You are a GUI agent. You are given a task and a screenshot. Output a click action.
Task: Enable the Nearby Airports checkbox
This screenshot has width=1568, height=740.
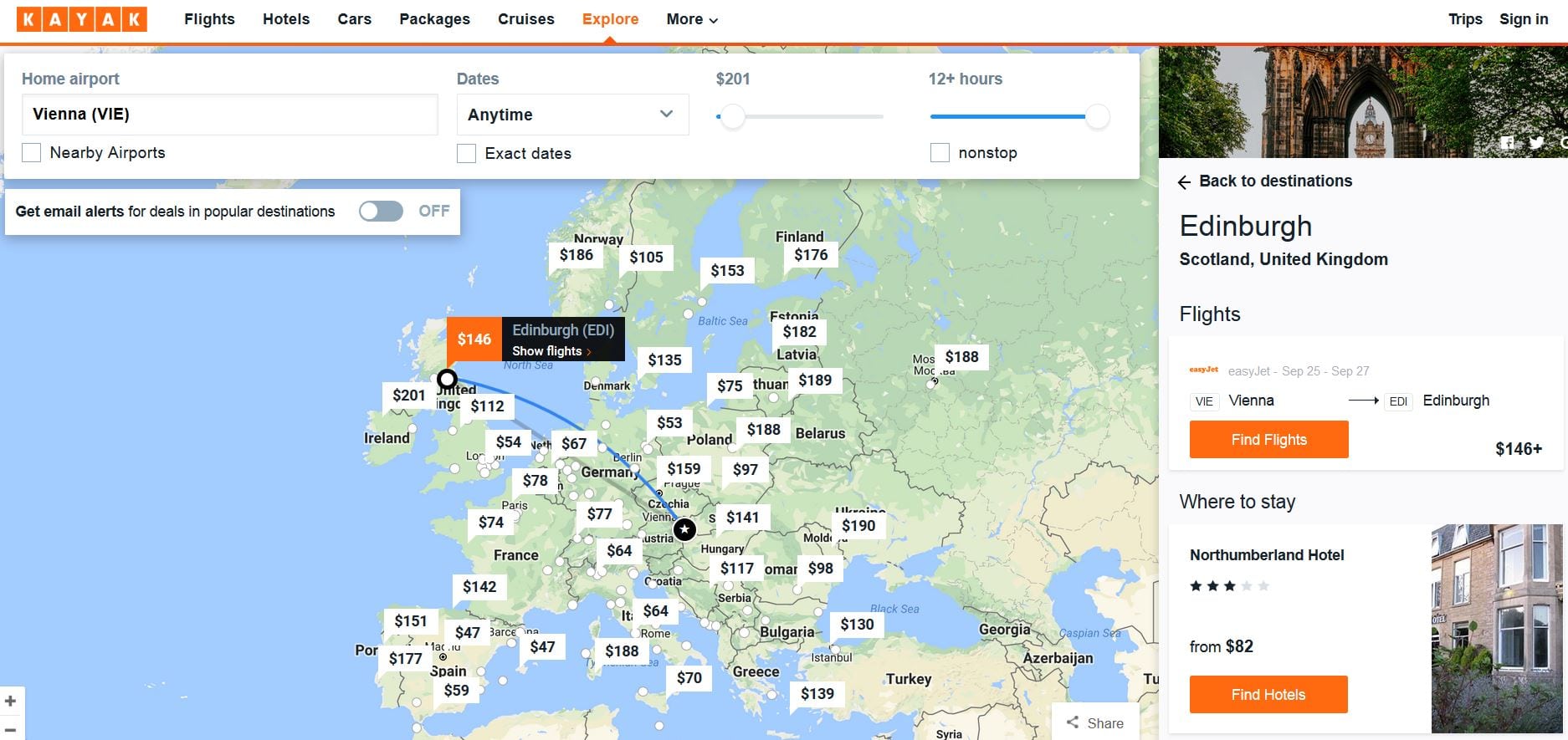pyautogui.click(x=32, y=153)
